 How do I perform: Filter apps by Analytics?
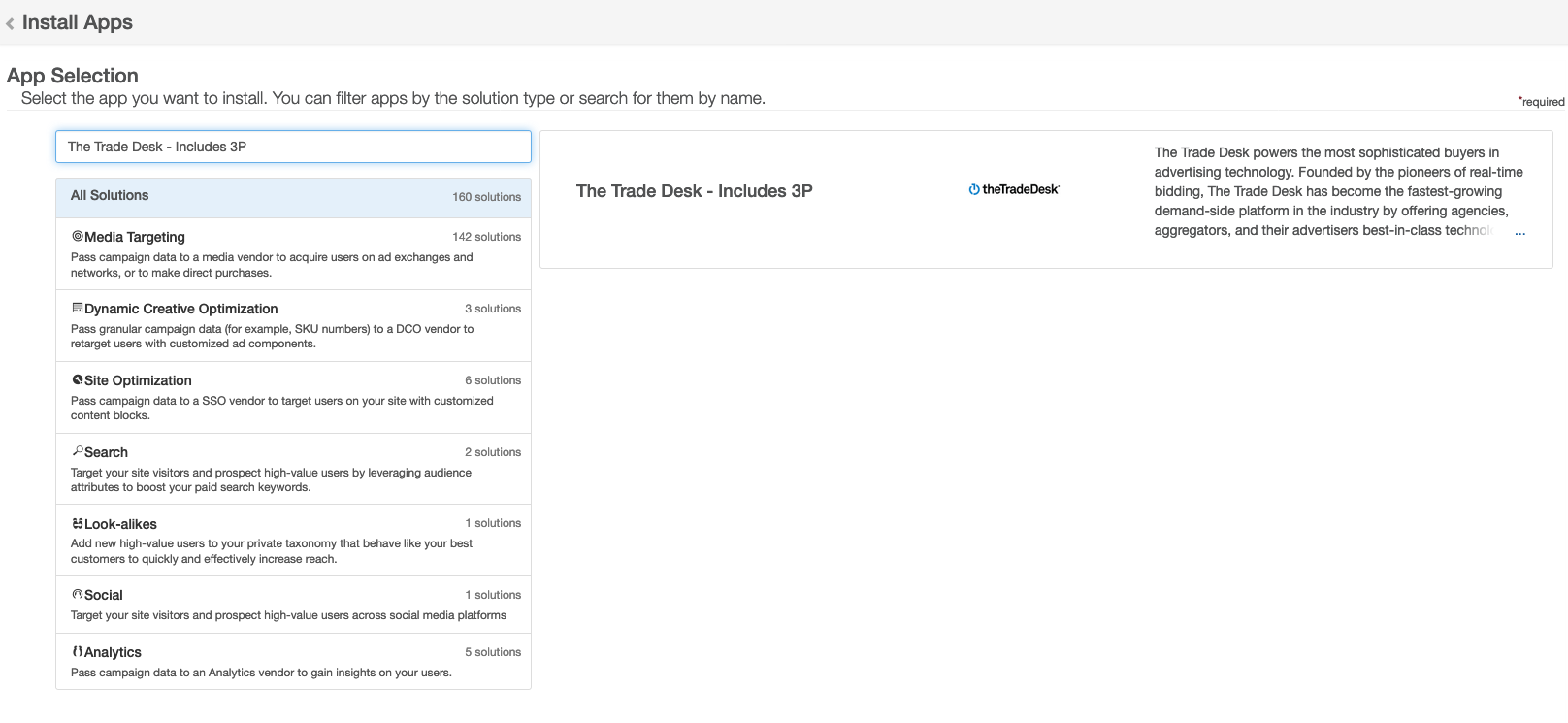click(293, 661)
